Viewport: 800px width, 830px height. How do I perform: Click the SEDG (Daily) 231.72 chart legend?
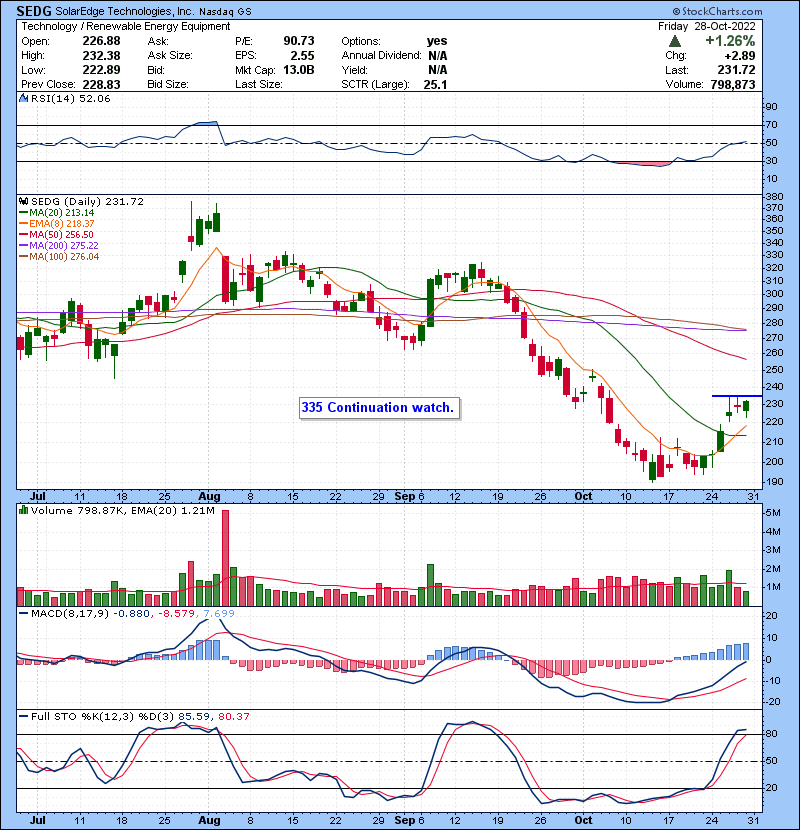click(87, 202)
